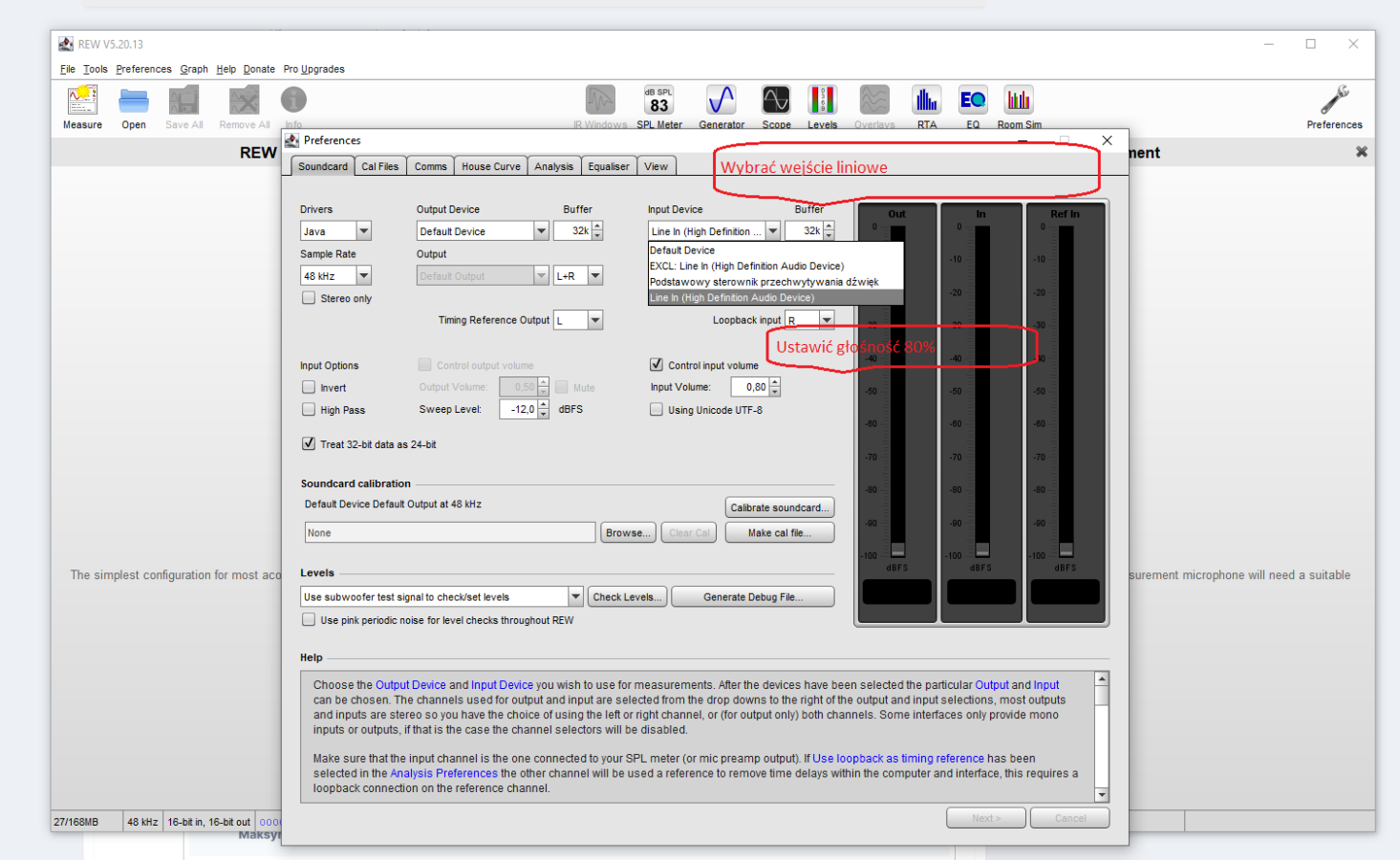The height and width of the screenshot is (860, 1400).
Task: Close the Preferences dialog
Action: 1107,140
